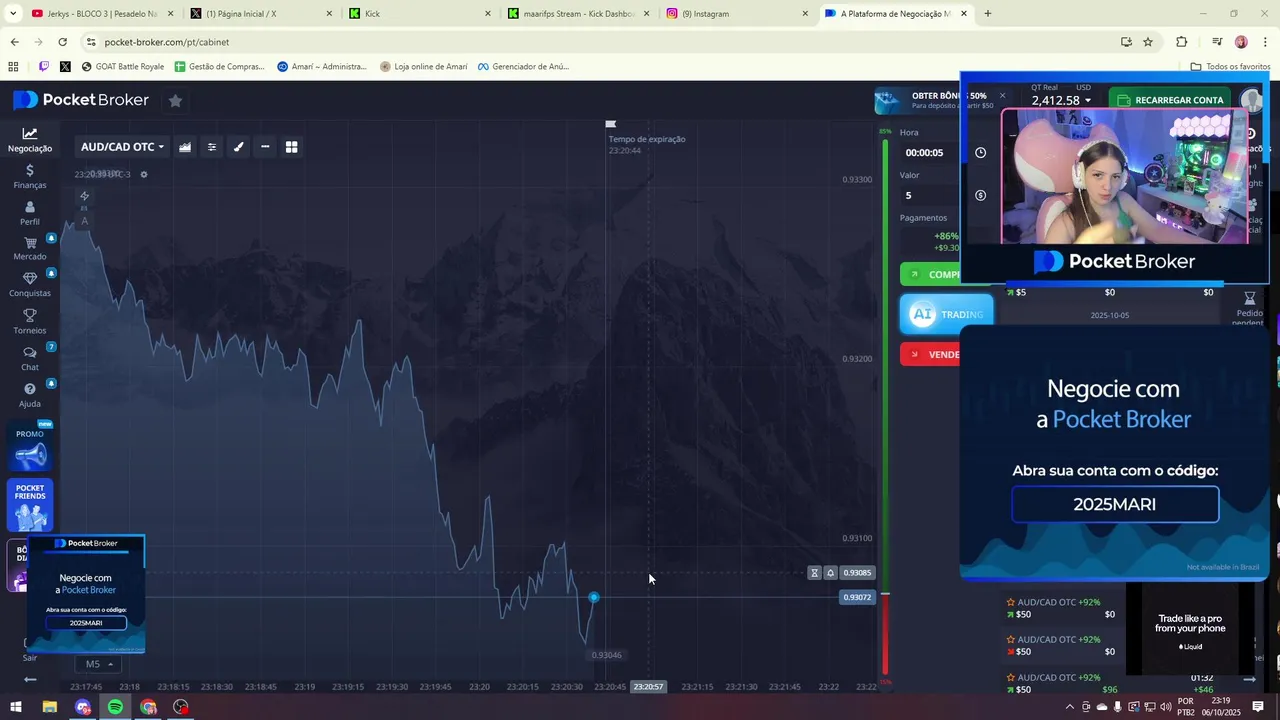Click the lightning bolt quick trade icon
The height and width of the screenshot is (720, 1280).
pyautogui.click(x=84, y=196)
